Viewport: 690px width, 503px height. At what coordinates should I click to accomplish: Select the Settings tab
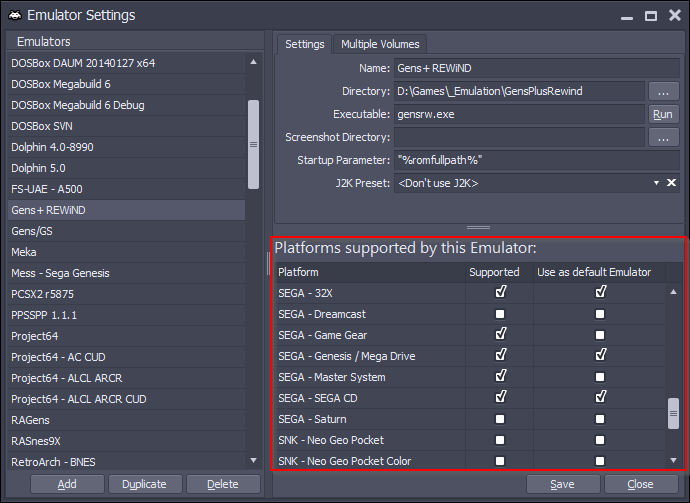pos(305,44)
